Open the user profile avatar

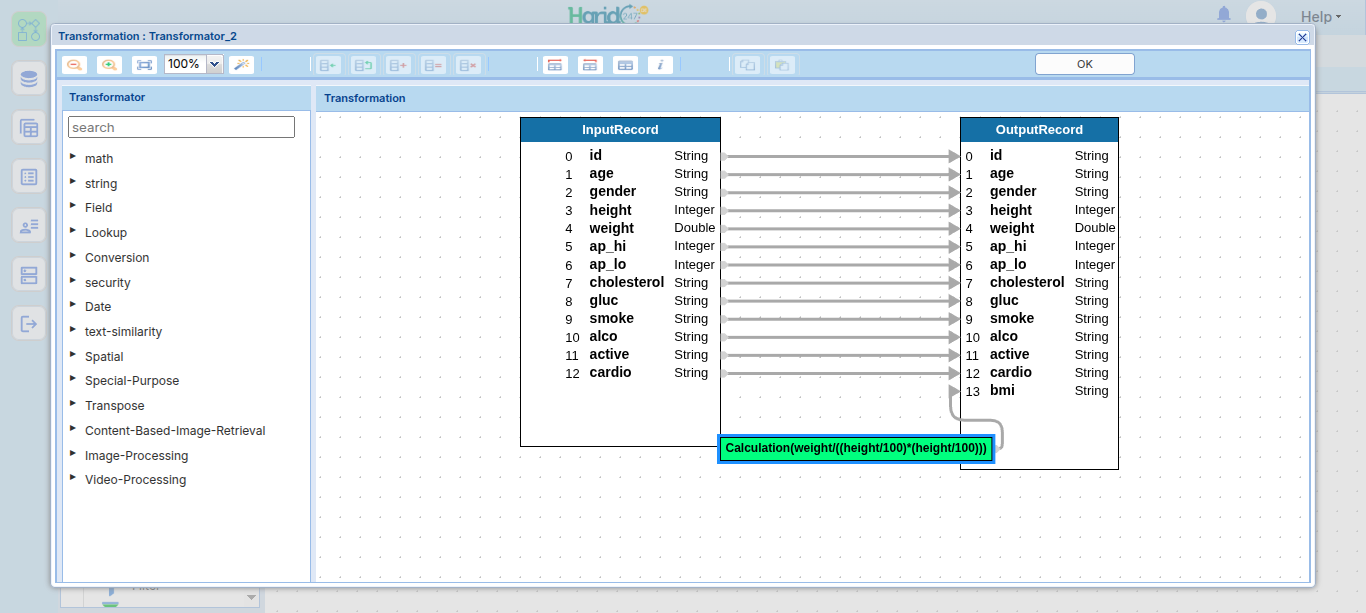(1261, 14)
